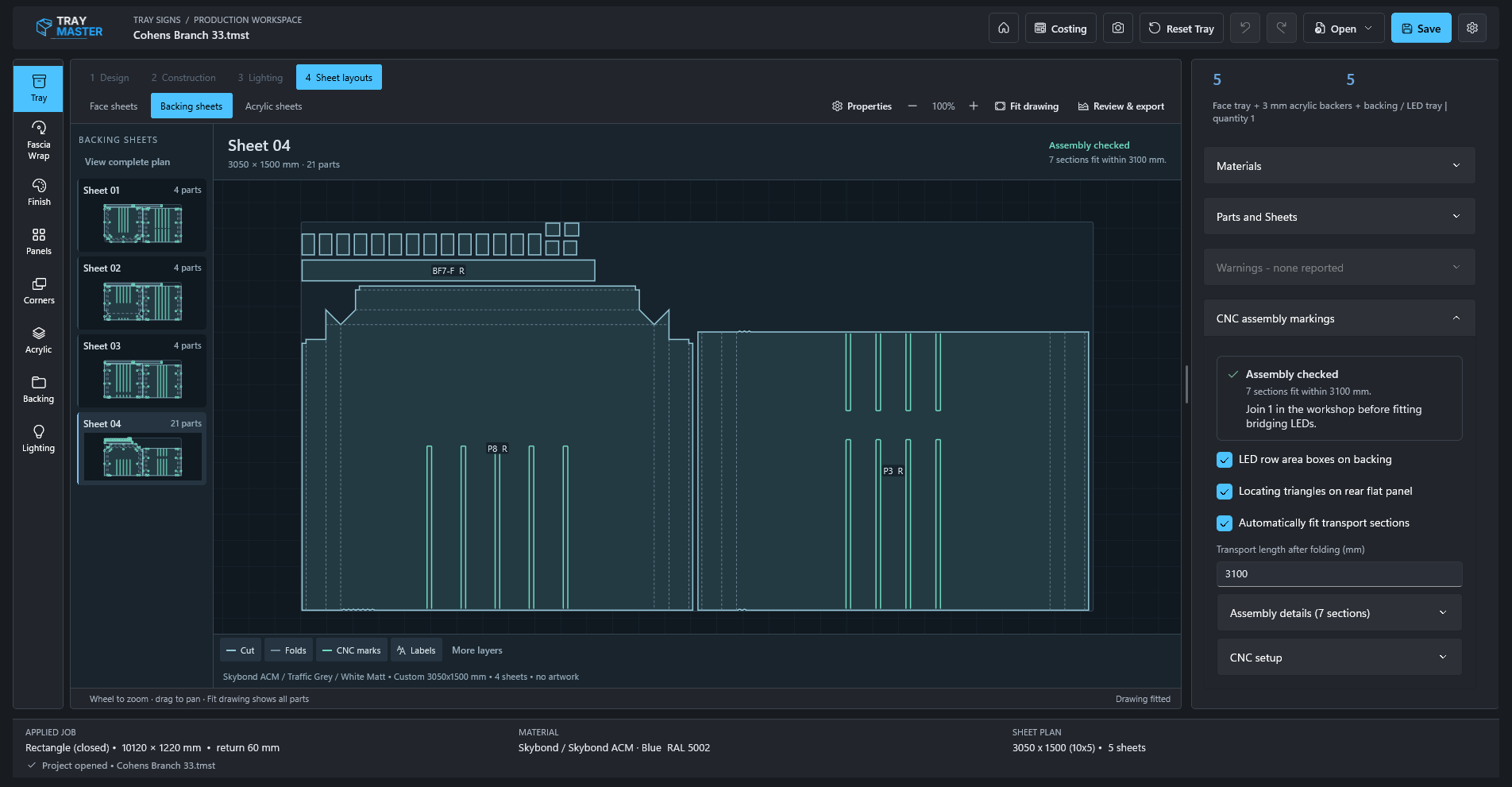The image size is (1512, 787).
Task: Zoom in with the plus icon
Action: (x=974, y=106)
